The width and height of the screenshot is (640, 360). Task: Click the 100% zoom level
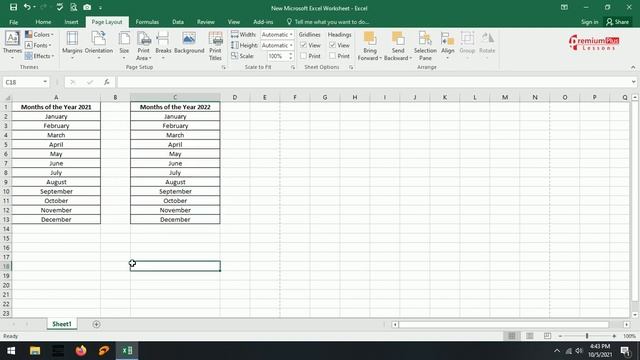[x=629, y=336]
